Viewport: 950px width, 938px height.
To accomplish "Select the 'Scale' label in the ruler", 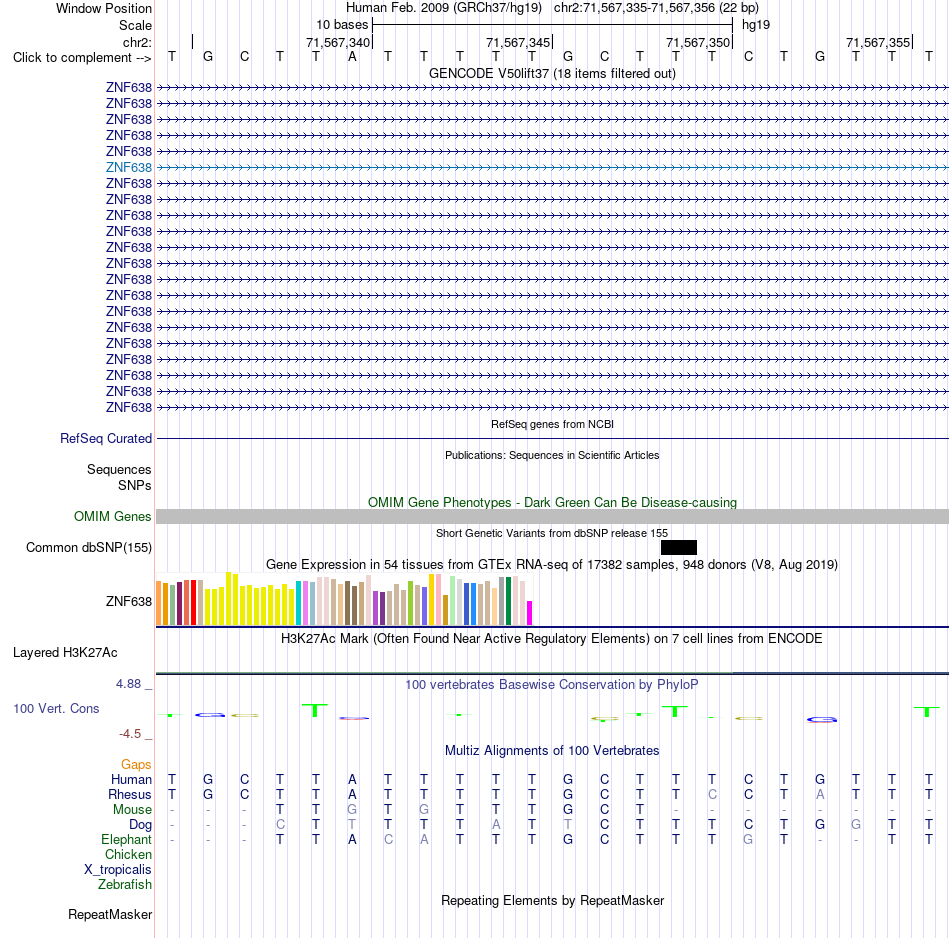I will tap(135, 25).
